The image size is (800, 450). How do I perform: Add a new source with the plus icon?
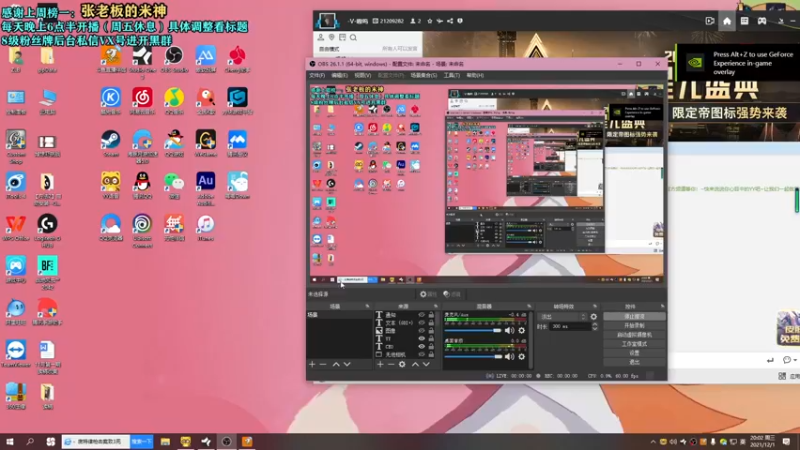pos(380,364)
